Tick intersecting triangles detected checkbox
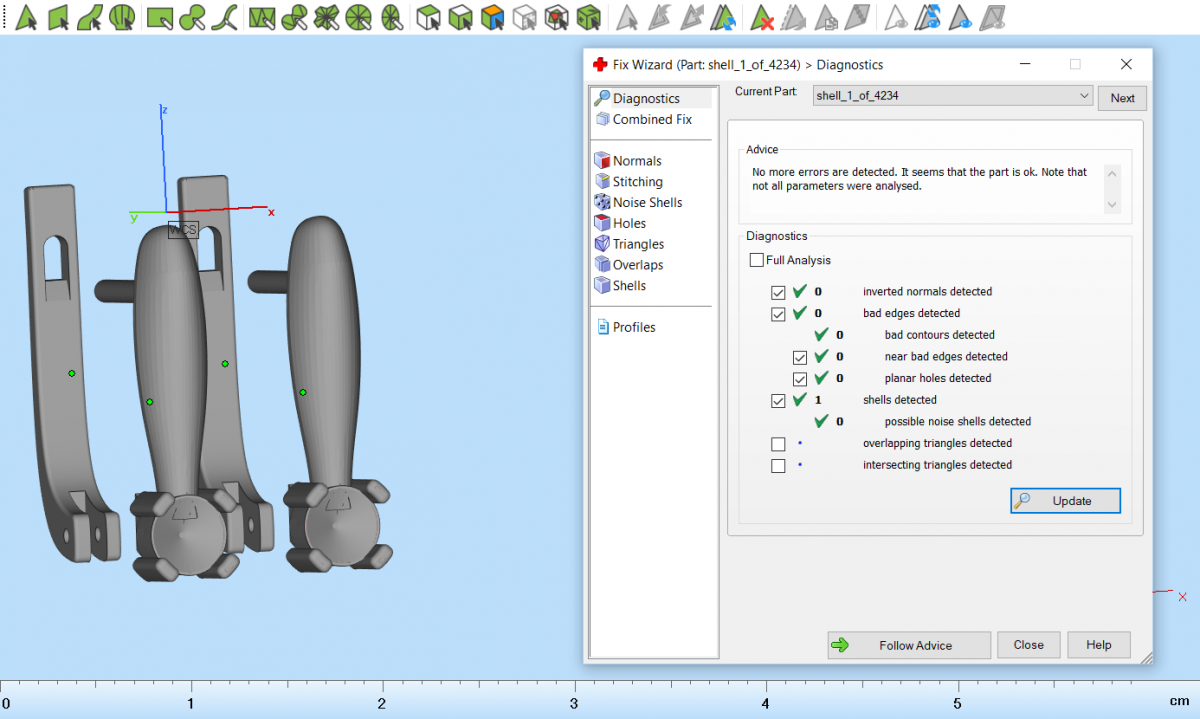The width and height of the screenshot is (1200, 719). point(779,466)
